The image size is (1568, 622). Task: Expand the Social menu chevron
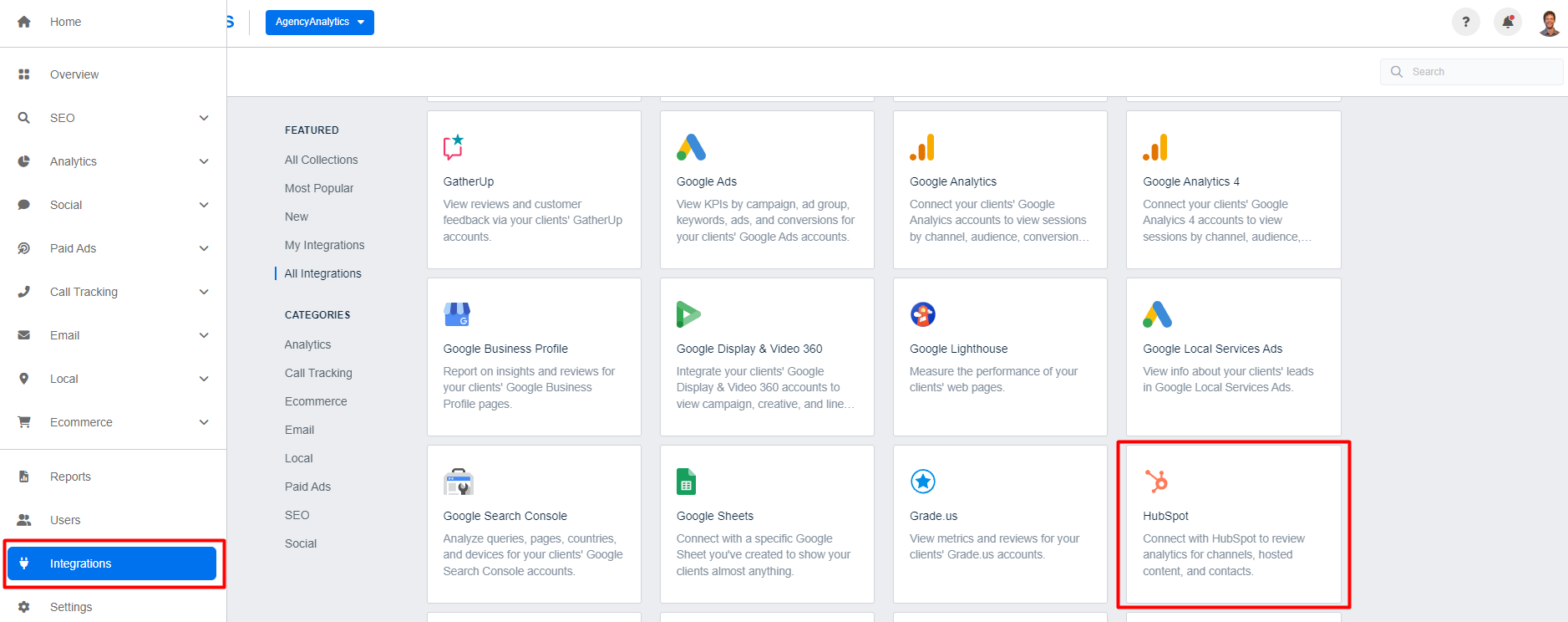pyautogui.click(x=204, y=205)
